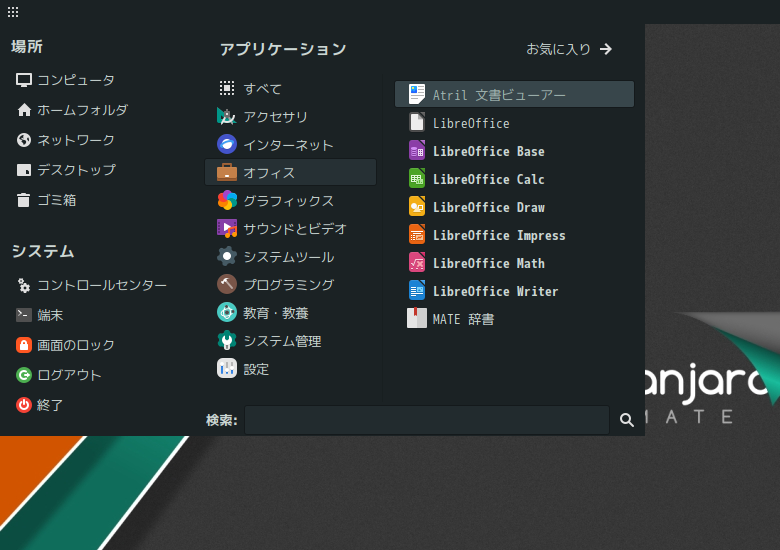Click the LibreOffice Writer blue icon
Screen dimensions: 780x550
(x=417, y=290)
